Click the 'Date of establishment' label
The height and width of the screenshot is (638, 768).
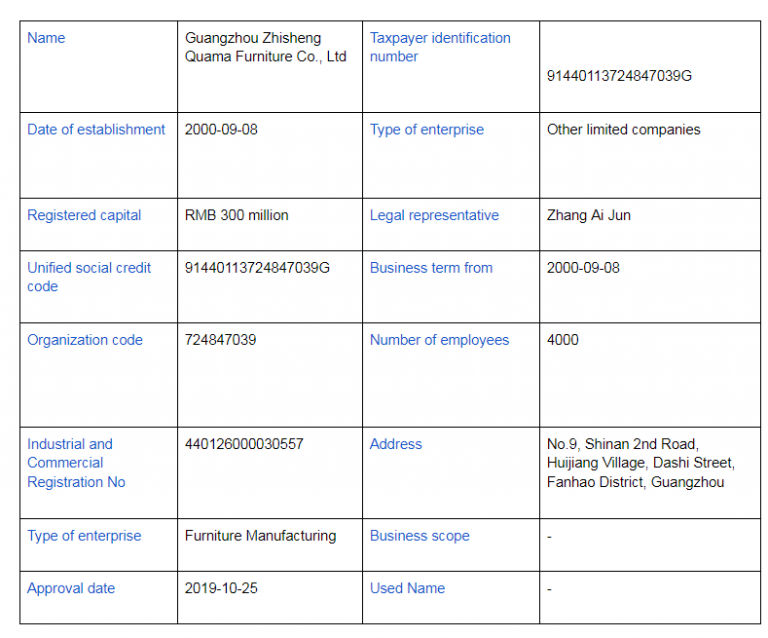coord(96,129)
